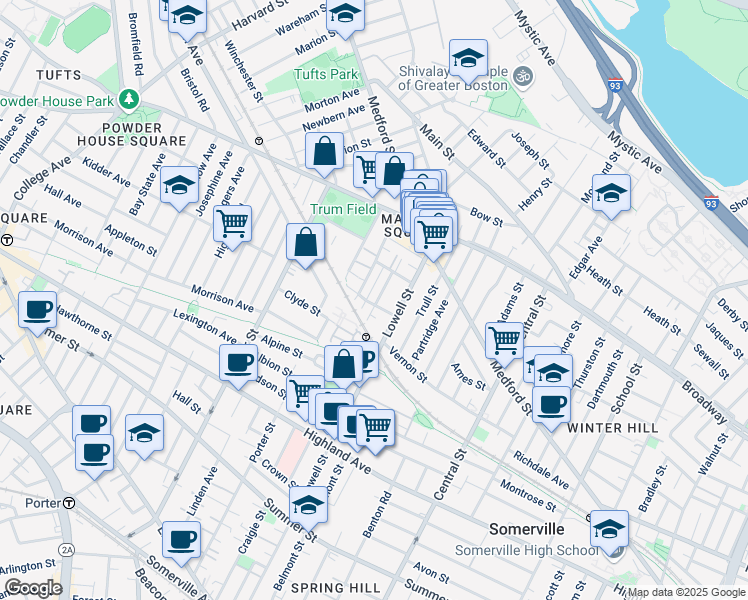
Task: Open the coffee marker beside Winter Hill label
Action: (551, 406)
